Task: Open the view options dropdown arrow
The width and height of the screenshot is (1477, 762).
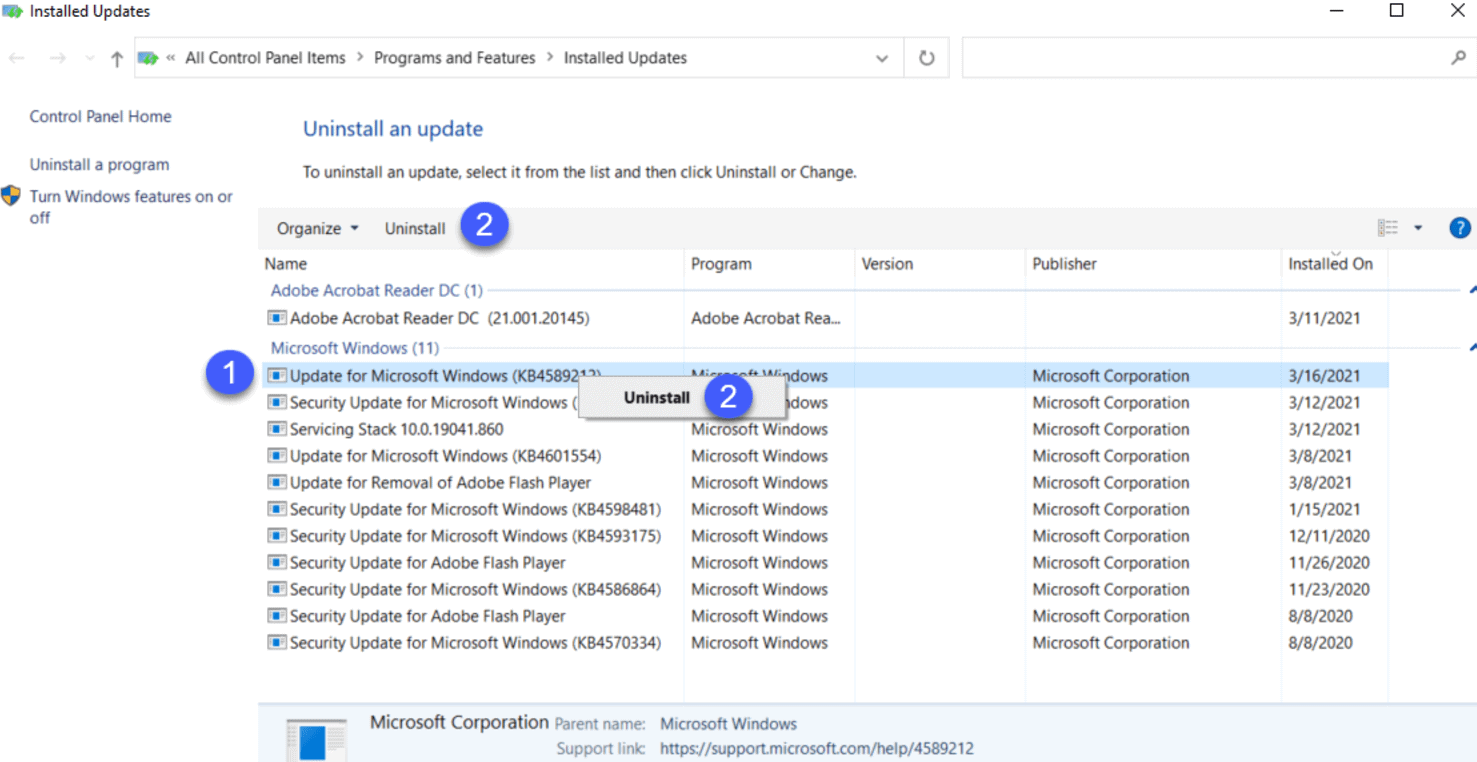Action: [1418, 228]
